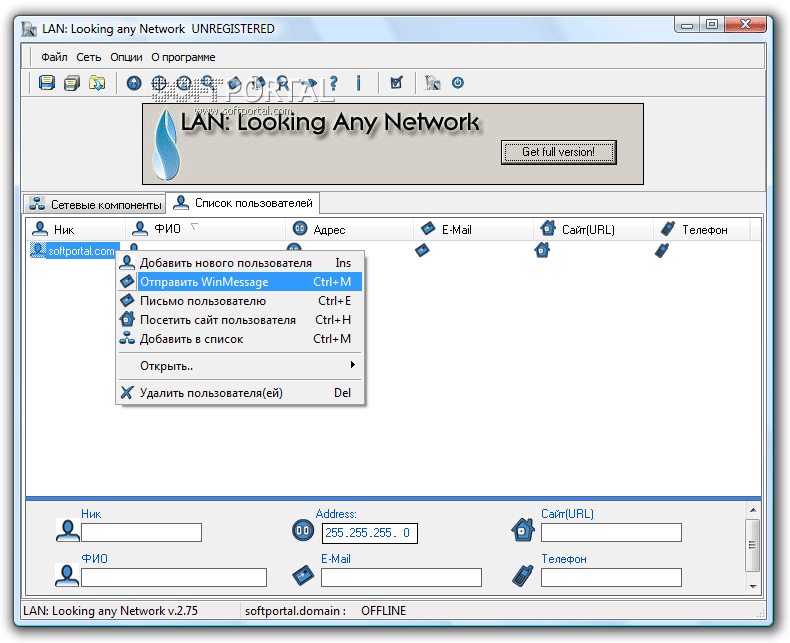Sort by the E-Mail column header
Screen dimensions: 790x643
coord(474,229)
